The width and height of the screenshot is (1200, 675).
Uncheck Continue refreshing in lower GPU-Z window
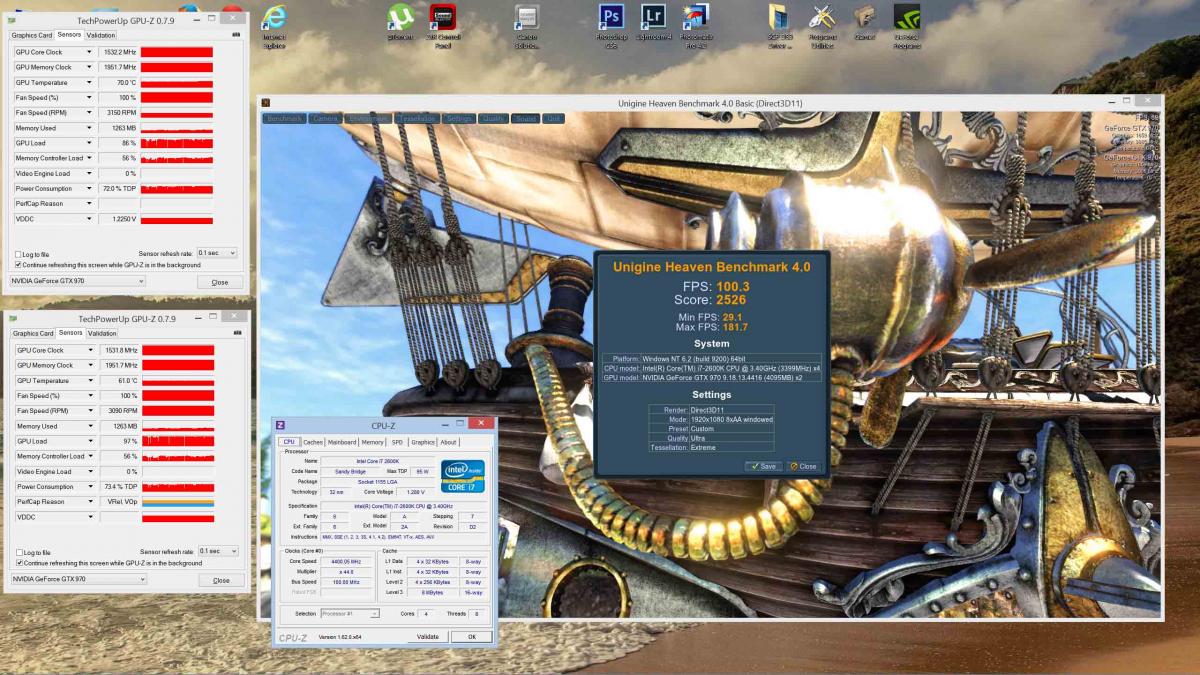(x=19, y=563)
